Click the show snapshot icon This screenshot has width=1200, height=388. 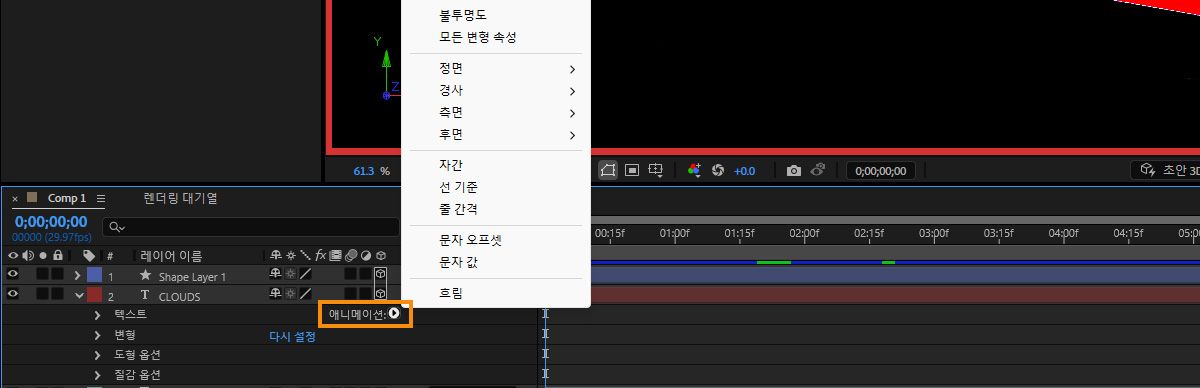click(x=817, y=170)
